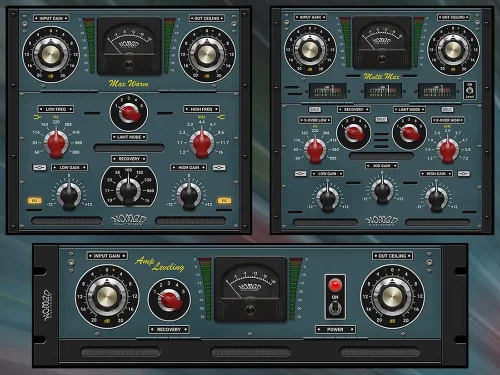This screenshot has width=500, height=375.
Task: Click the mid band mini meter in Multi Max
Action: (x=383, y=91)
